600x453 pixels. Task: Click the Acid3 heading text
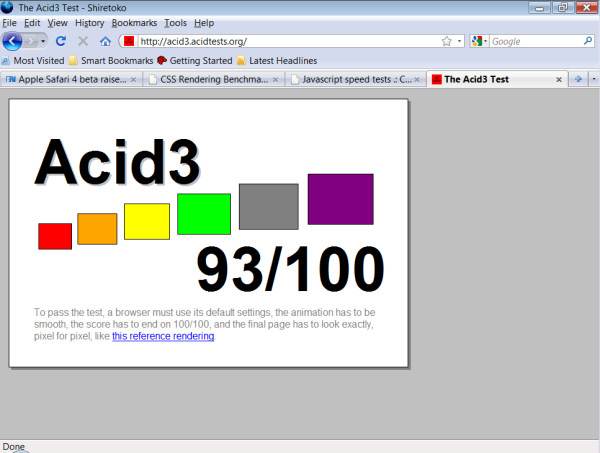click(x=117, y=162)
